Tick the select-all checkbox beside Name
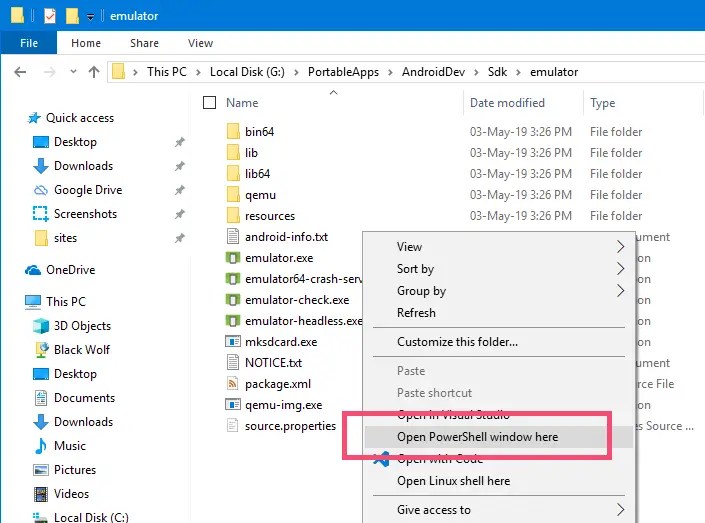Screen dimensions: 705x523 coord(210,103)
